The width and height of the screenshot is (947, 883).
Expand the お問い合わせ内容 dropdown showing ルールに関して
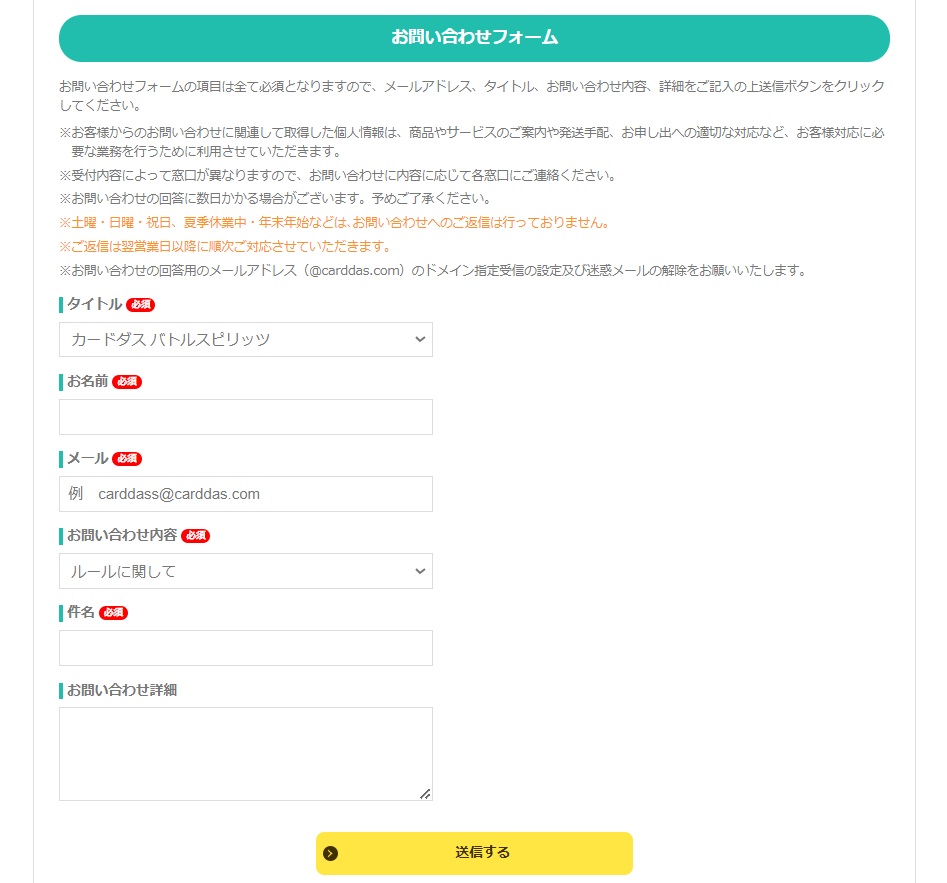245,571
